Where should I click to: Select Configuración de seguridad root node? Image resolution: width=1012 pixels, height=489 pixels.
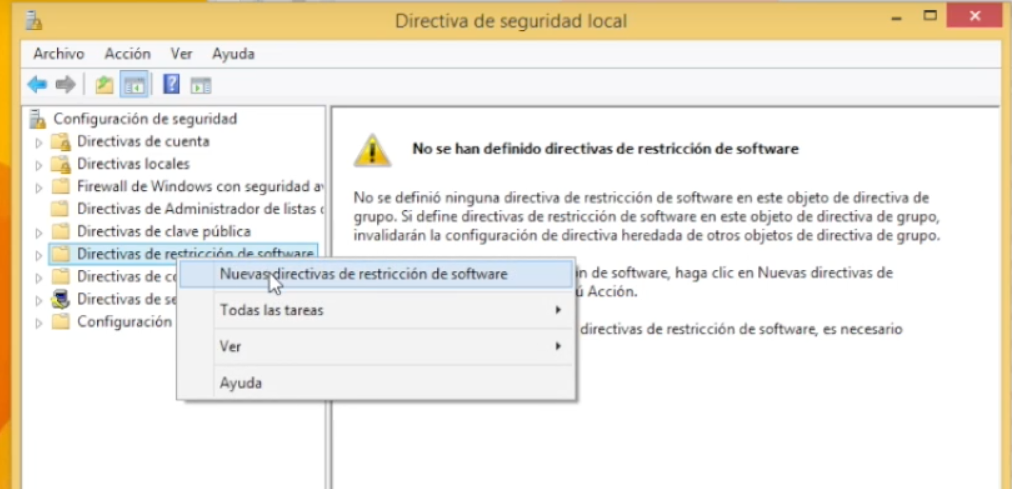[145, 119]
